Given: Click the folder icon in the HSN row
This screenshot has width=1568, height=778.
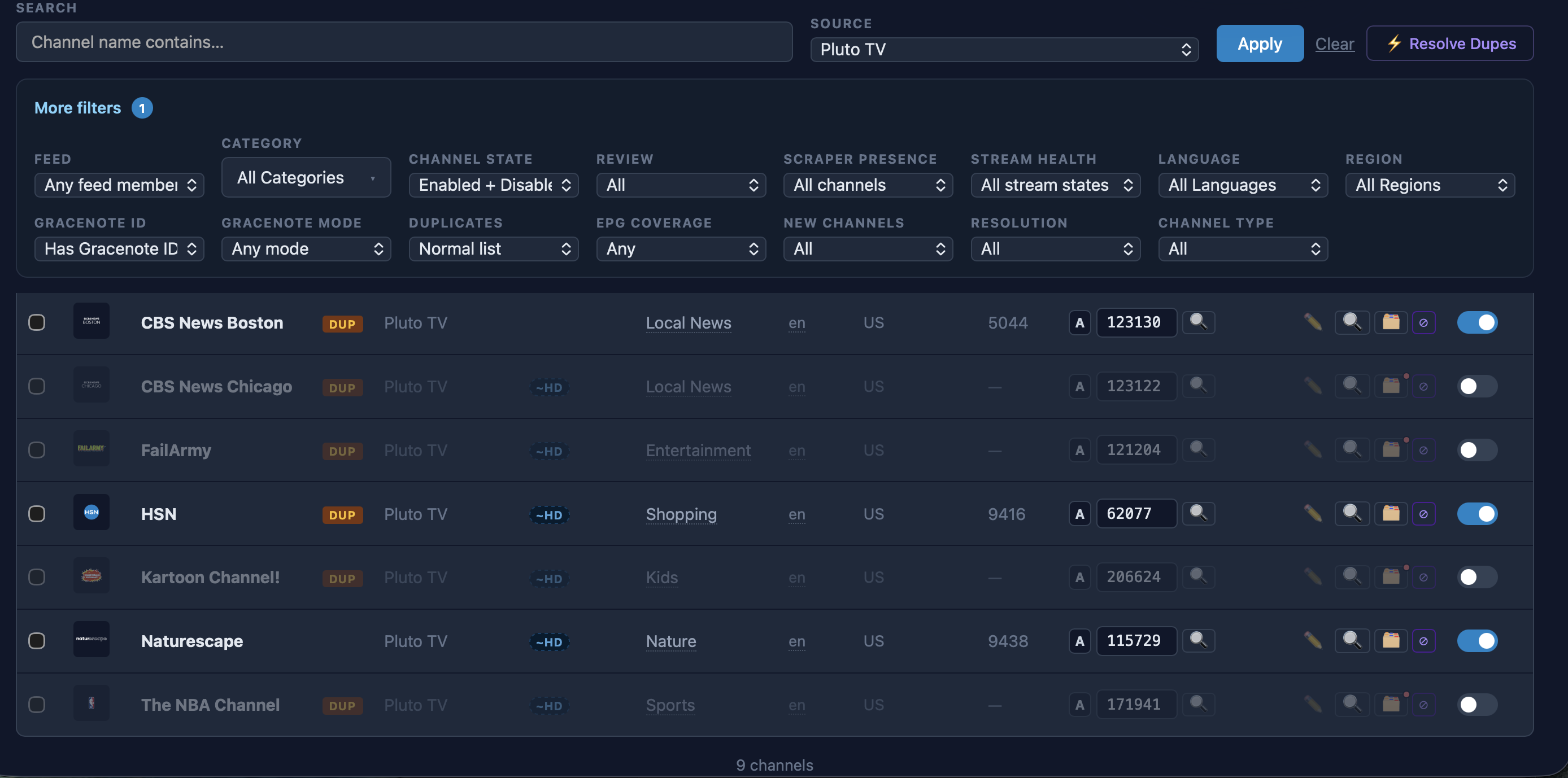Looking at the screenshot, I should (x=1391, y=513).
